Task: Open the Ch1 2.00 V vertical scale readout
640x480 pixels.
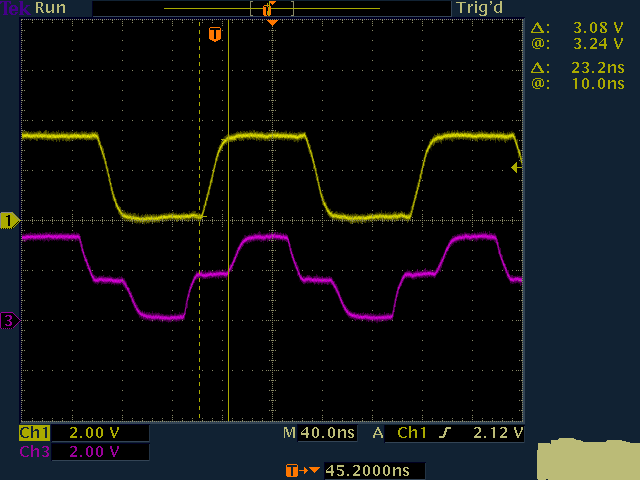Action: point(94,433)
